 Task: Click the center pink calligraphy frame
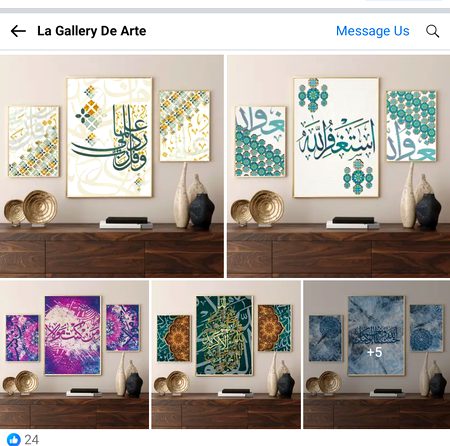point(73,335)
